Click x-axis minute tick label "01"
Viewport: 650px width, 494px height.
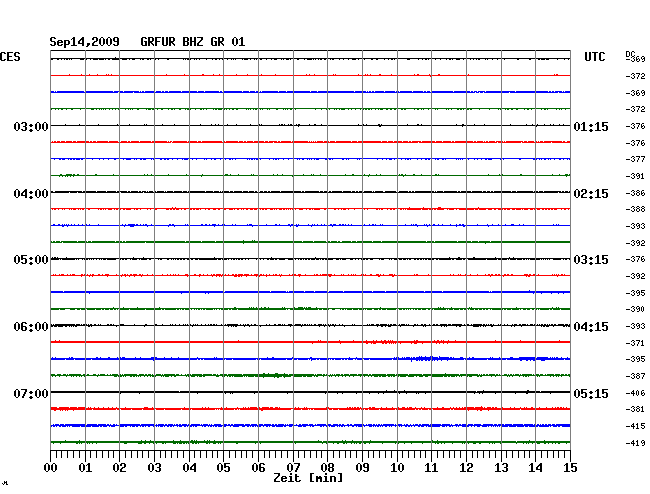[x=85, y=468]
